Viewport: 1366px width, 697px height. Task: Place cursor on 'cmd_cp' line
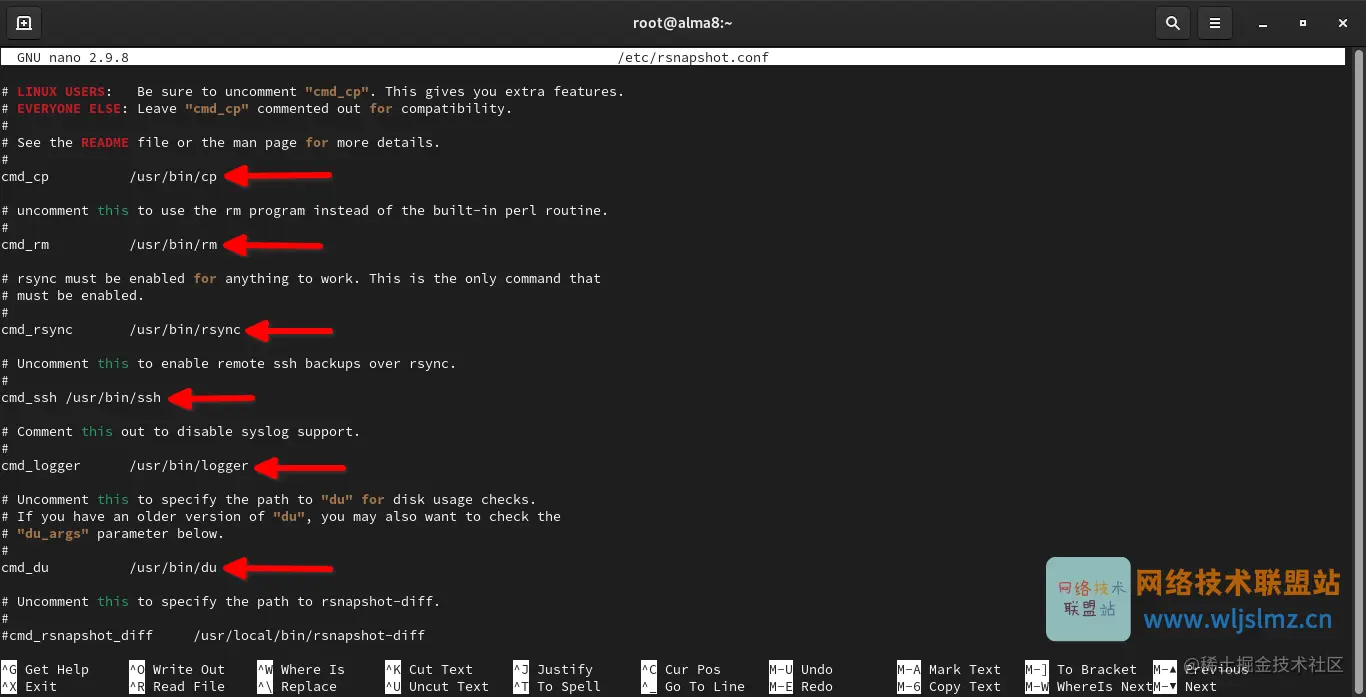coord(109,176)
